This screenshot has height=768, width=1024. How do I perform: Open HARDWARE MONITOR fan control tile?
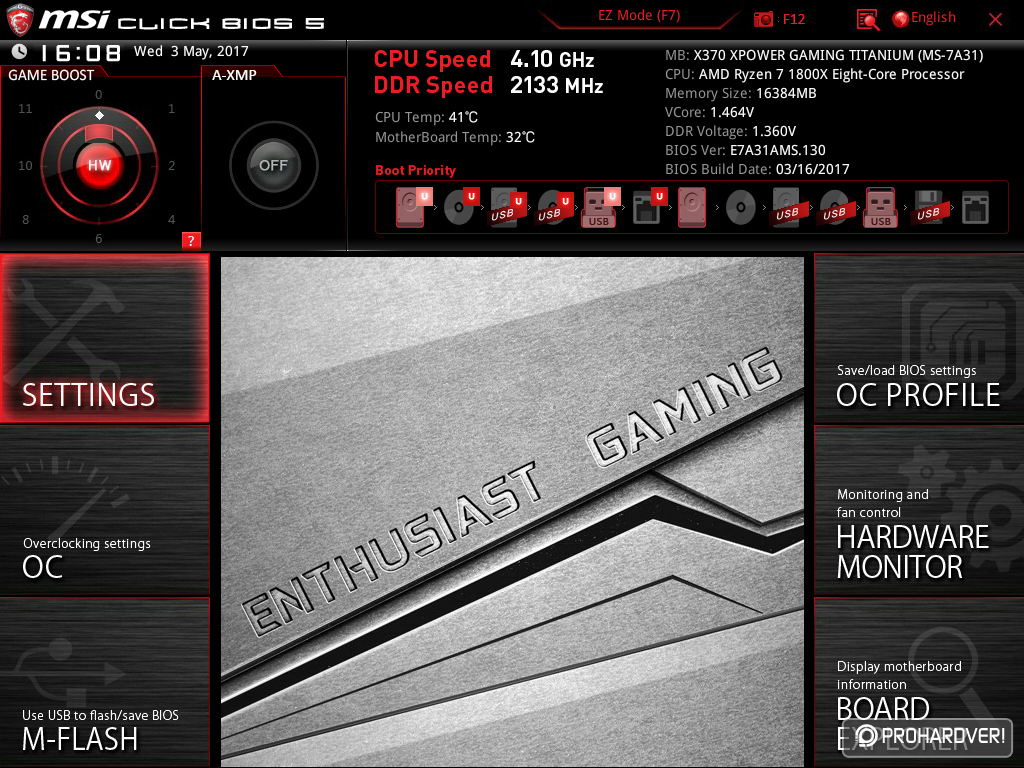coord(919,511)
